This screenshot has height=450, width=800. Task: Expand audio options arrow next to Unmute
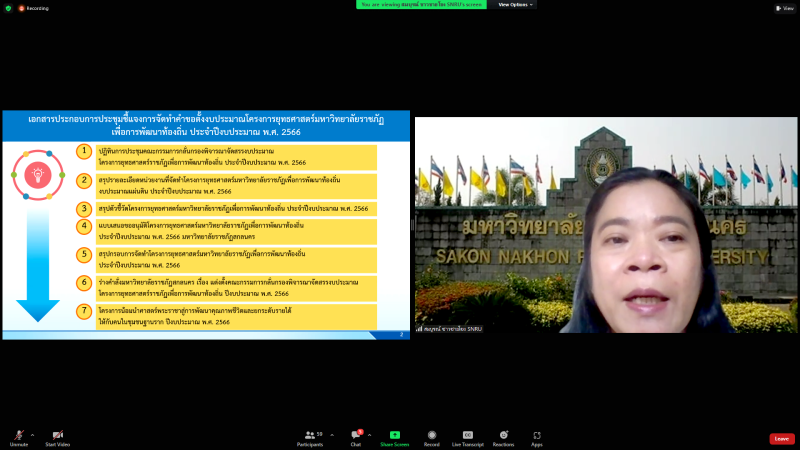pyautogui.click(x=32, y=434)
